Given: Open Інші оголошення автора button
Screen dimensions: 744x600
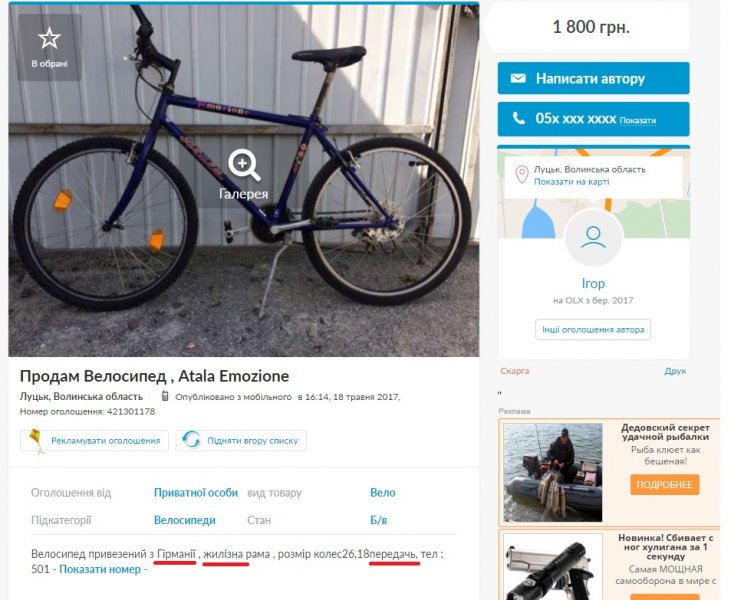Looking at the screenshot, I should click(x=593, y=329).
